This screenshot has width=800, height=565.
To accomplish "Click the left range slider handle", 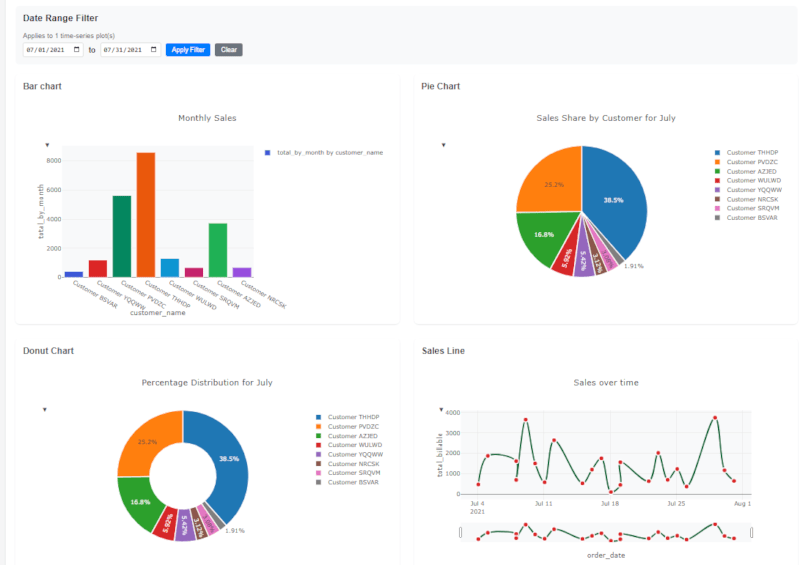I will click(x=461, y=533).
